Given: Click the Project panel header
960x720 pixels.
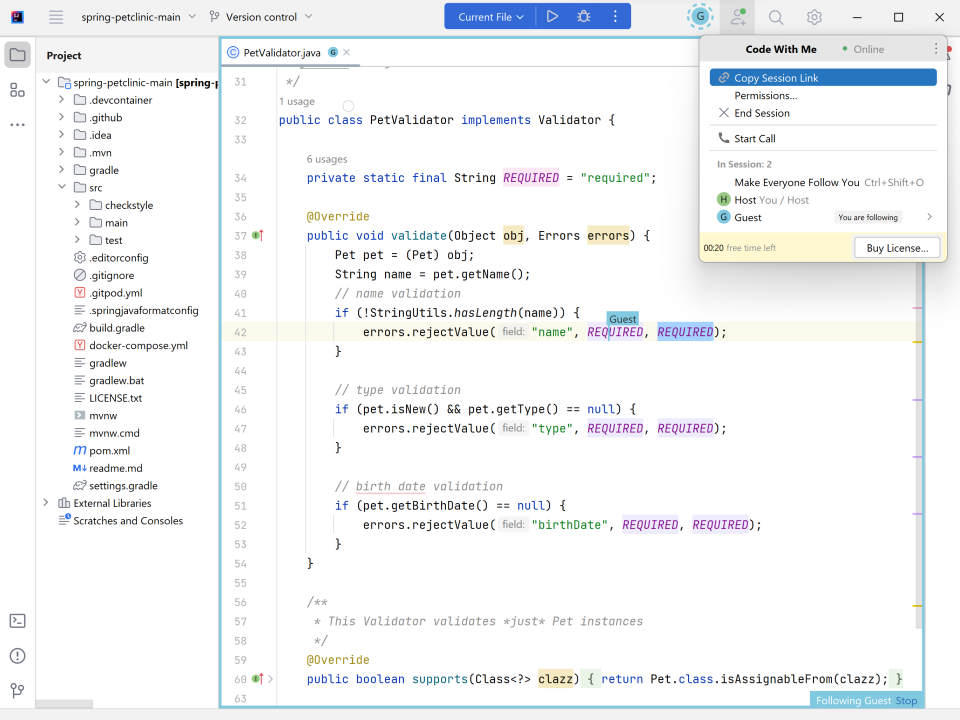Looking at the screenshot, I should pos(64,55).
